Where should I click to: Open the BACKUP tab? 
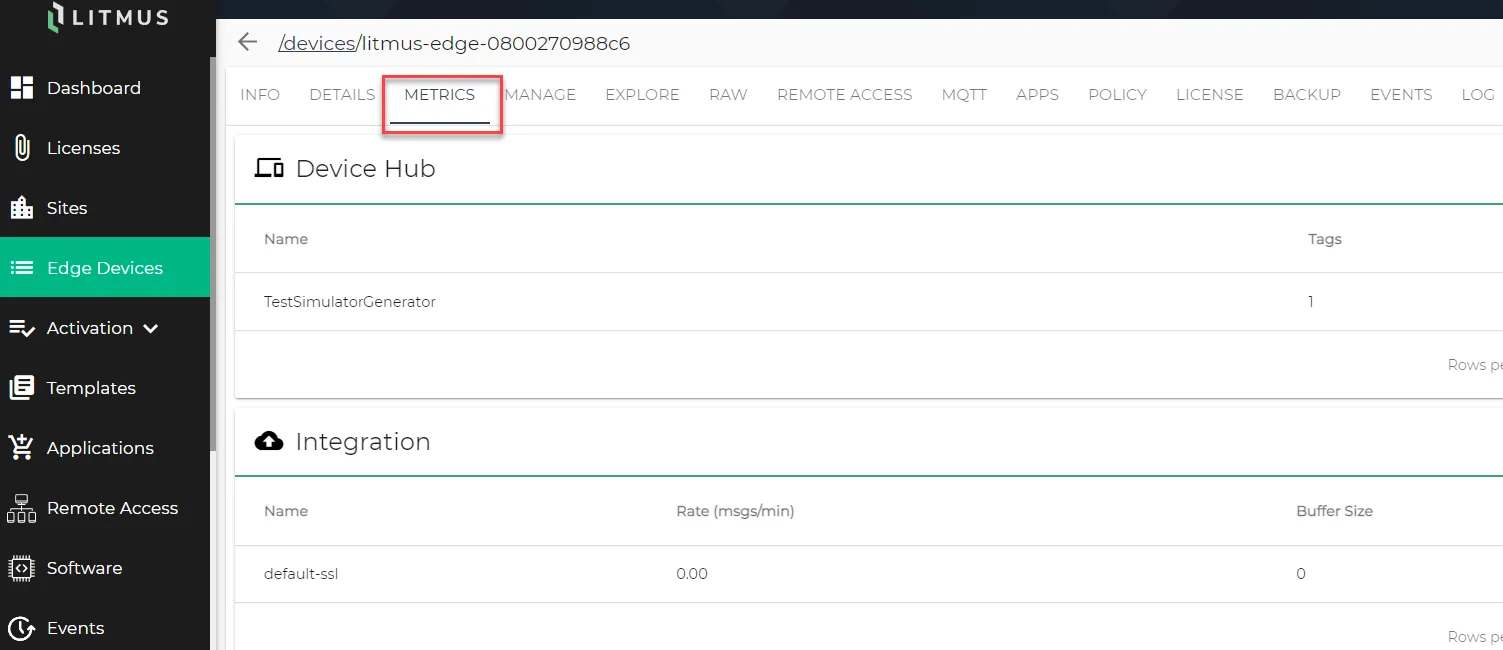(x=1307, y=95)
